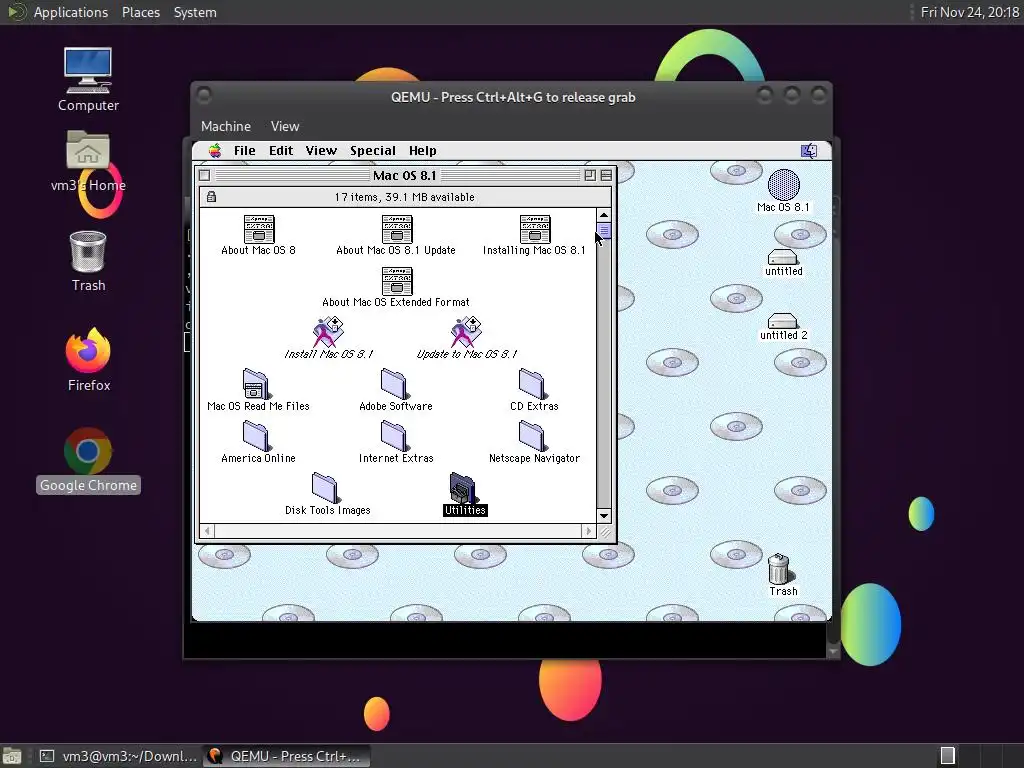Image resolution: width=1024 pixels, height=768 pixels.
Task: Open the Mac OS Help menu
Action: (x=423, y=151)
